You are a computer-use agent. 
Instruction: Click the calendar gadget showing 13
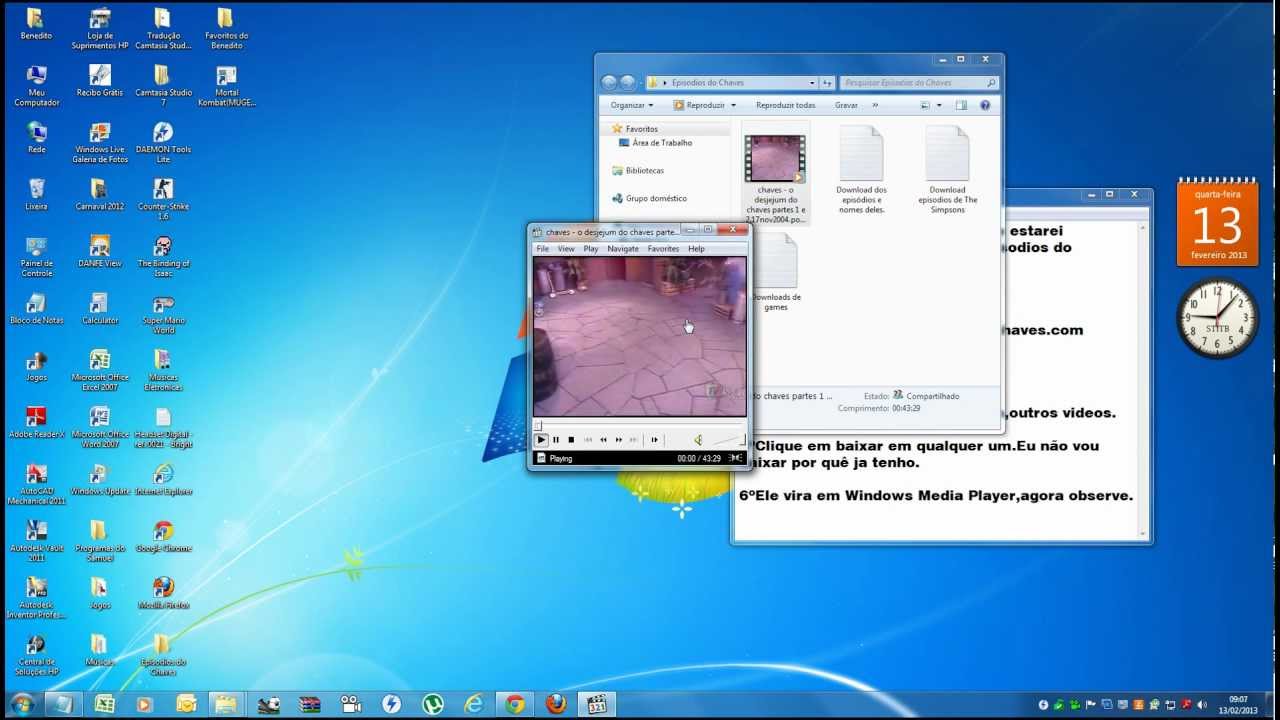click(1217, 222)
